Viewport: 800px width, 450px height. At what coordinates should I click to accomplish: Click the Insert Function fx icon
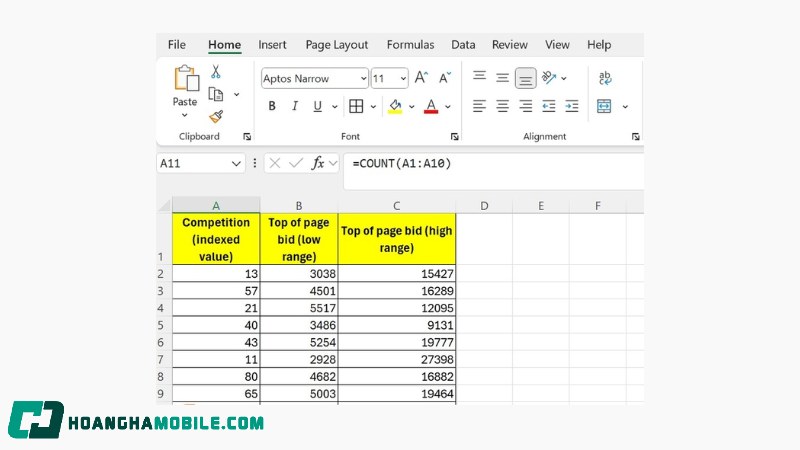click(318, 163)
